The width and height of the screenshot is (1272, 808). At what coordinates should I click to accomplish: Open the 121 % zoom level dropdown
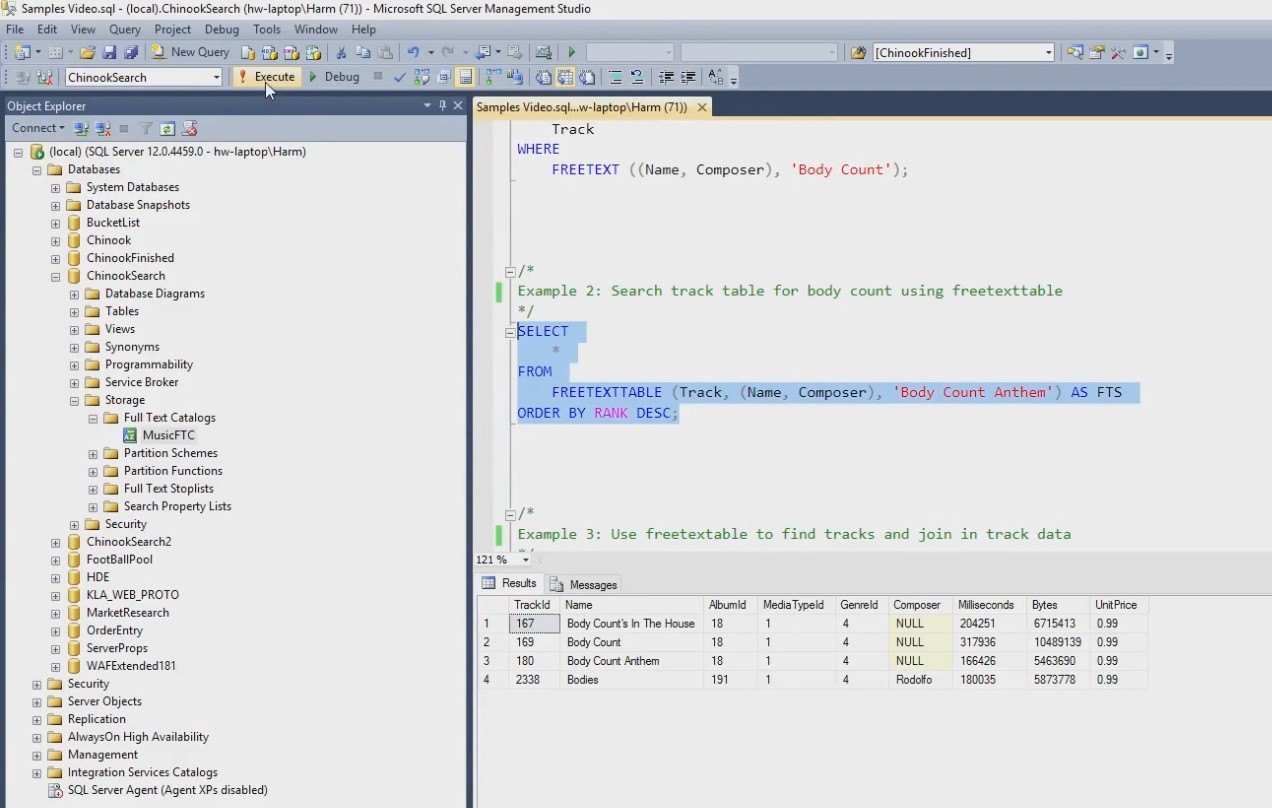tap(526, 560)
